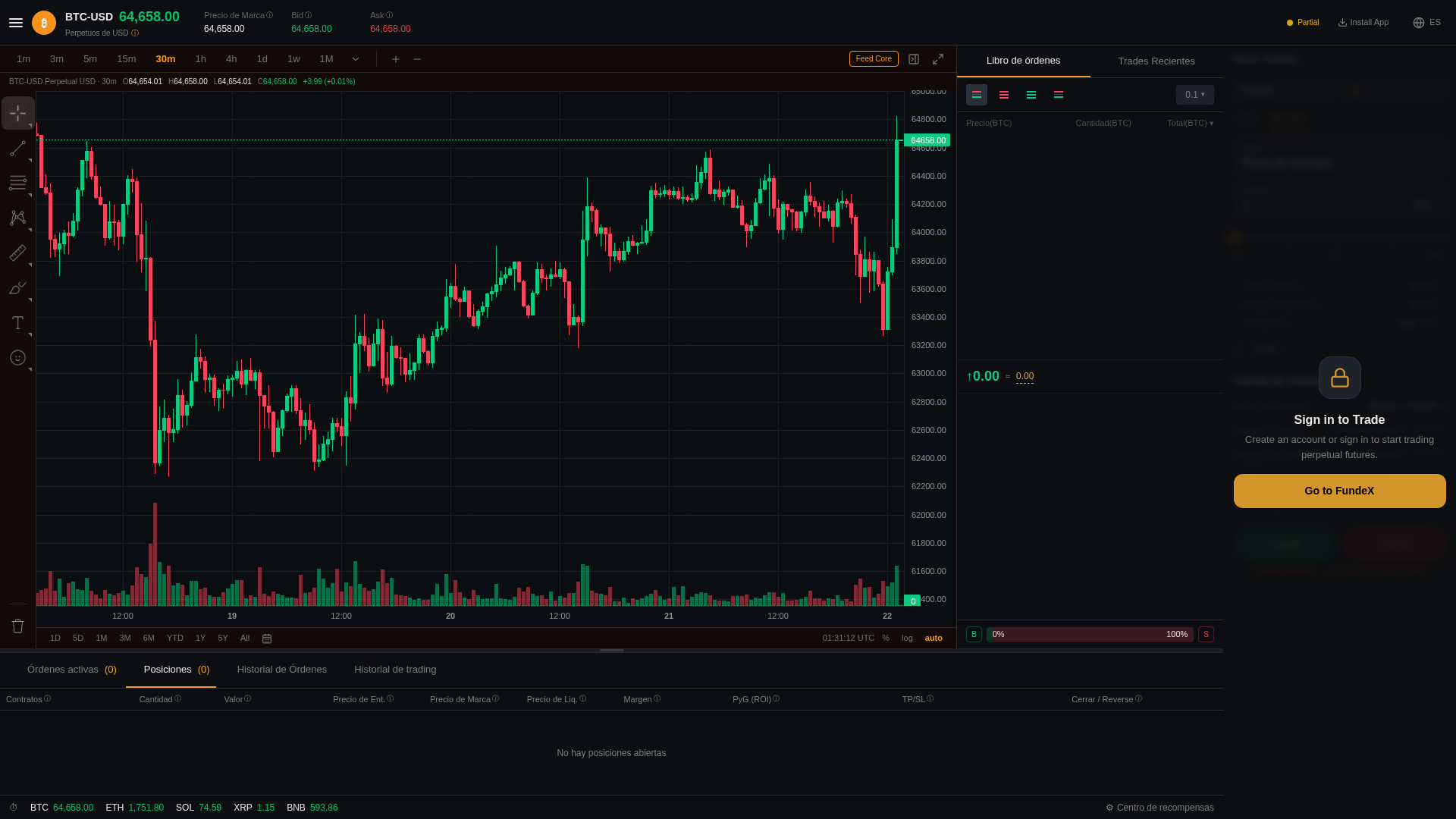Screen dimensions: 1456x819
Task: Click the Partial status indicator
Action: [x=1303, y=23]
